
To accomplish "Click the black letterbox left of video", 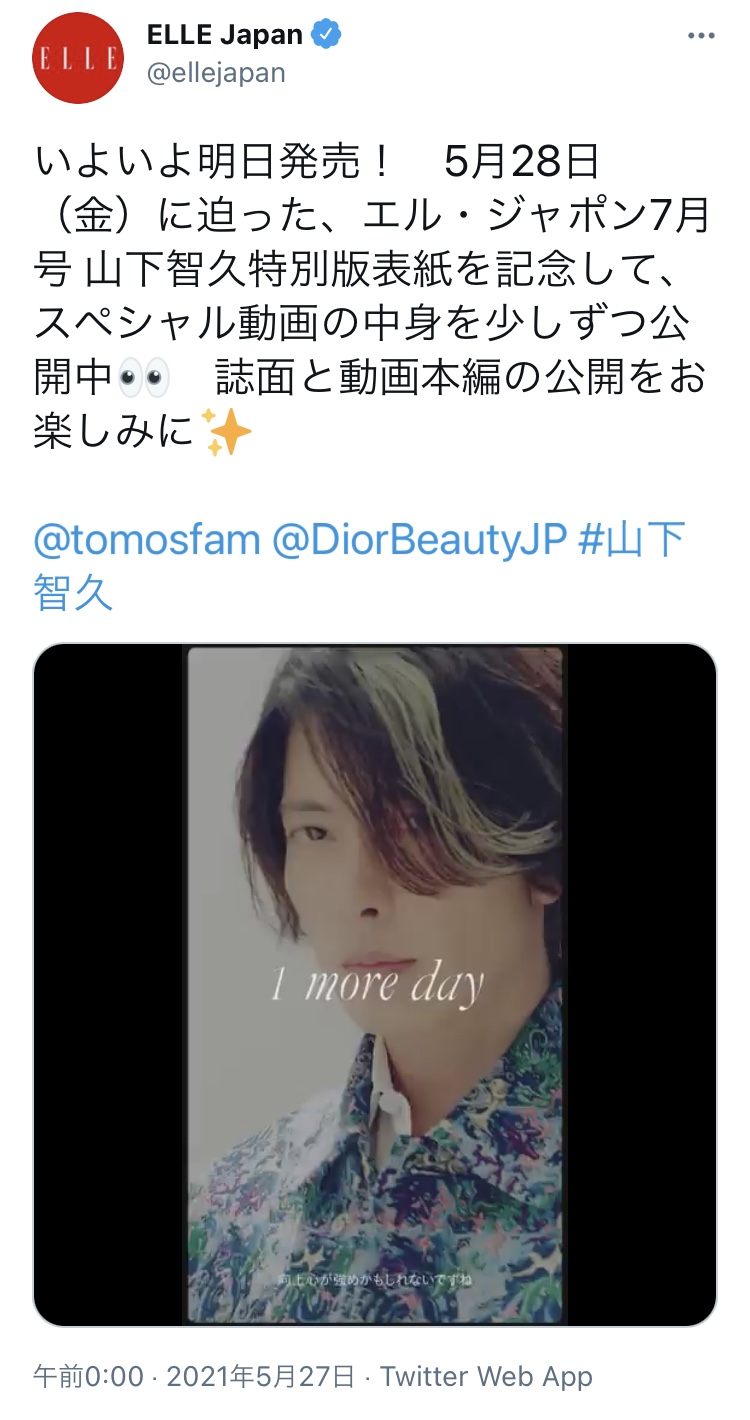I will (111, 985).
